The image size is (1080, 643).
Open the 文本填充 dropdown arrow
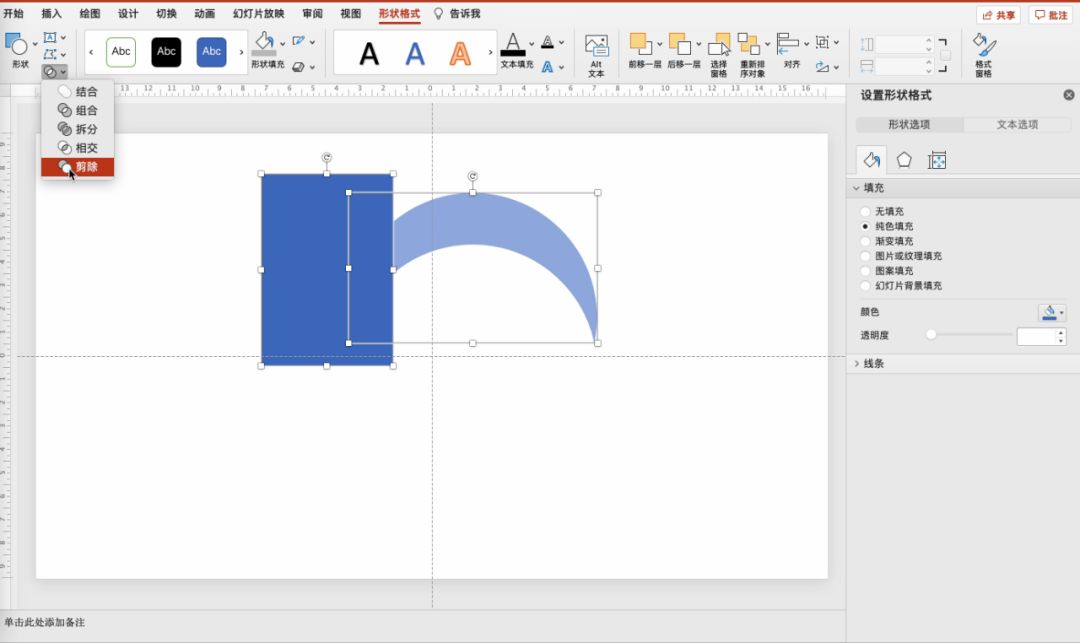coord(532,44)
